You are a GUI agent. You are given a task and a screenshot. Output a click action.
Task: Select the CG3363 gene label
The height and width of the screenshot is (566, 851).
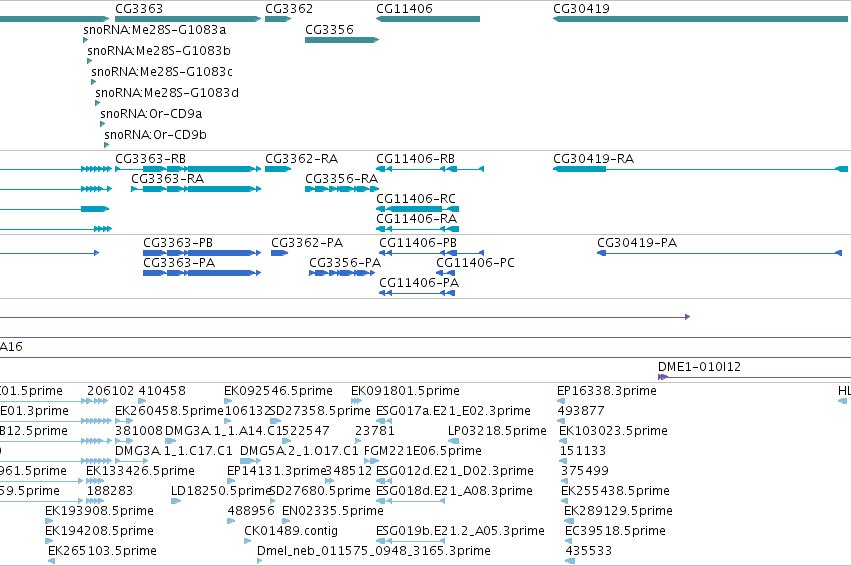pos(139,9)
